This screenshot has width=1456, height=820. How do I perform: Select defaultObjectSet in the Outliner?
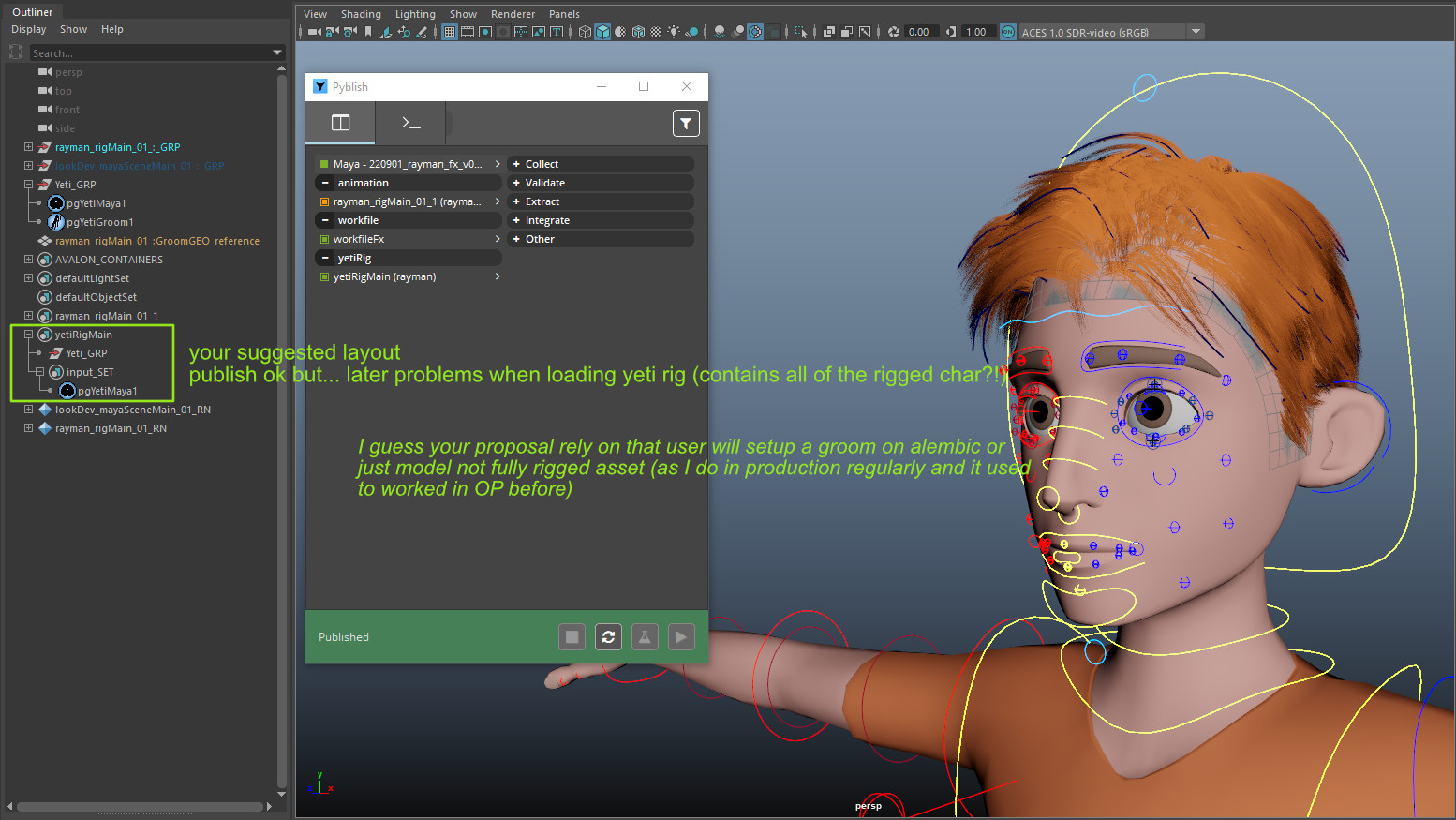pyautogui.click(x=96, y=297)
